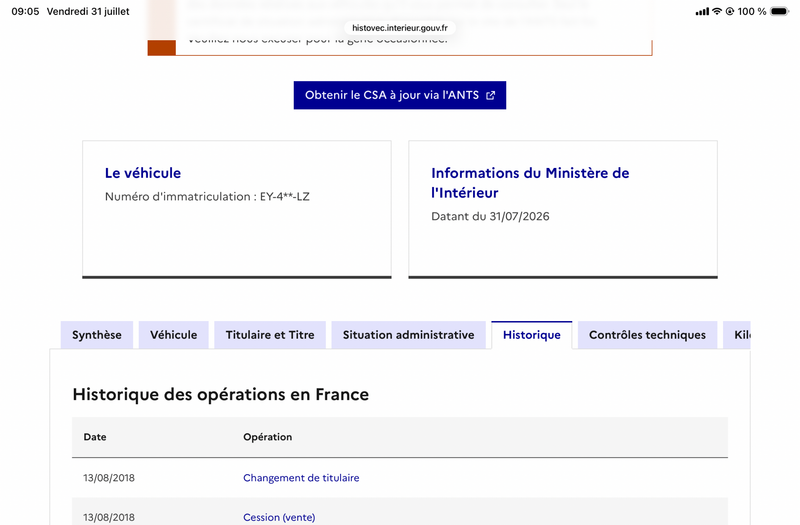Select the Titulaire et Titre tab
Image resolution: width=800 pixels, height=525 pixels.
pos(270,335)
